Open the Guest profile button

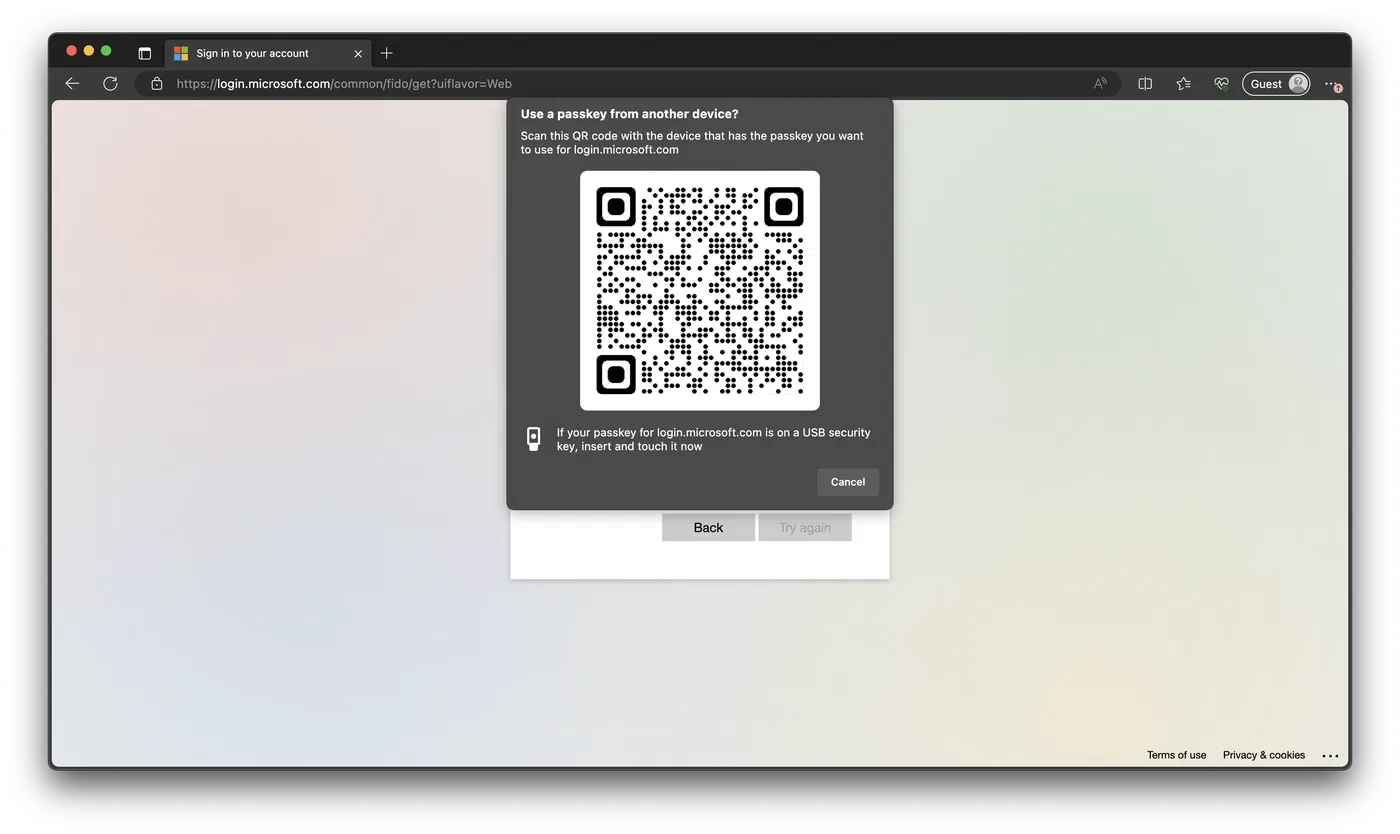[1277, 84]
